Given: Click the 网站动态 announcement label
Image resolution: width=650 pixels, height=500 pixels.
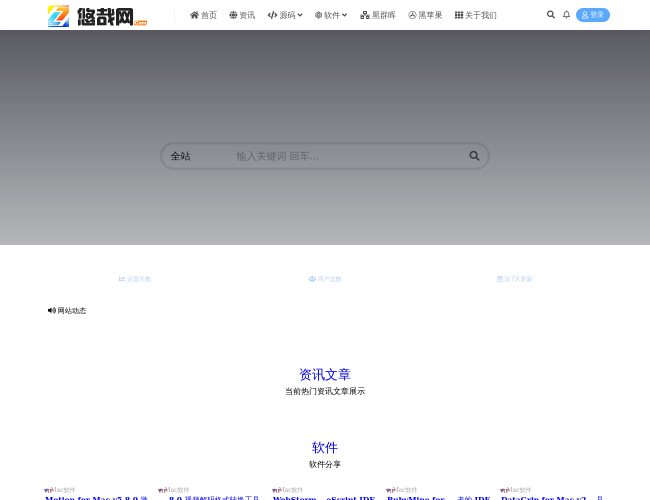Looking at the screenshot, I should [67, 311].
